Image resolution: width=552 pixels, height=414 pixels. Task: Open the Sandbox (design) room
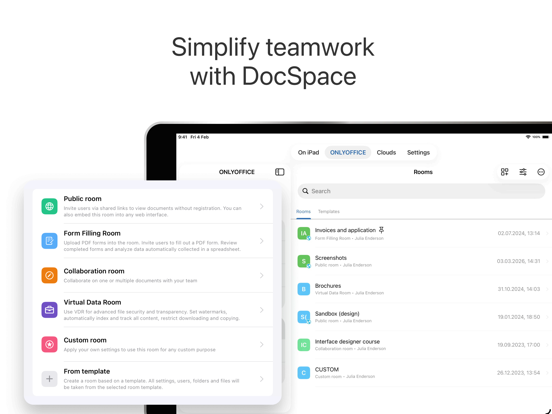(x=422, y=317)
